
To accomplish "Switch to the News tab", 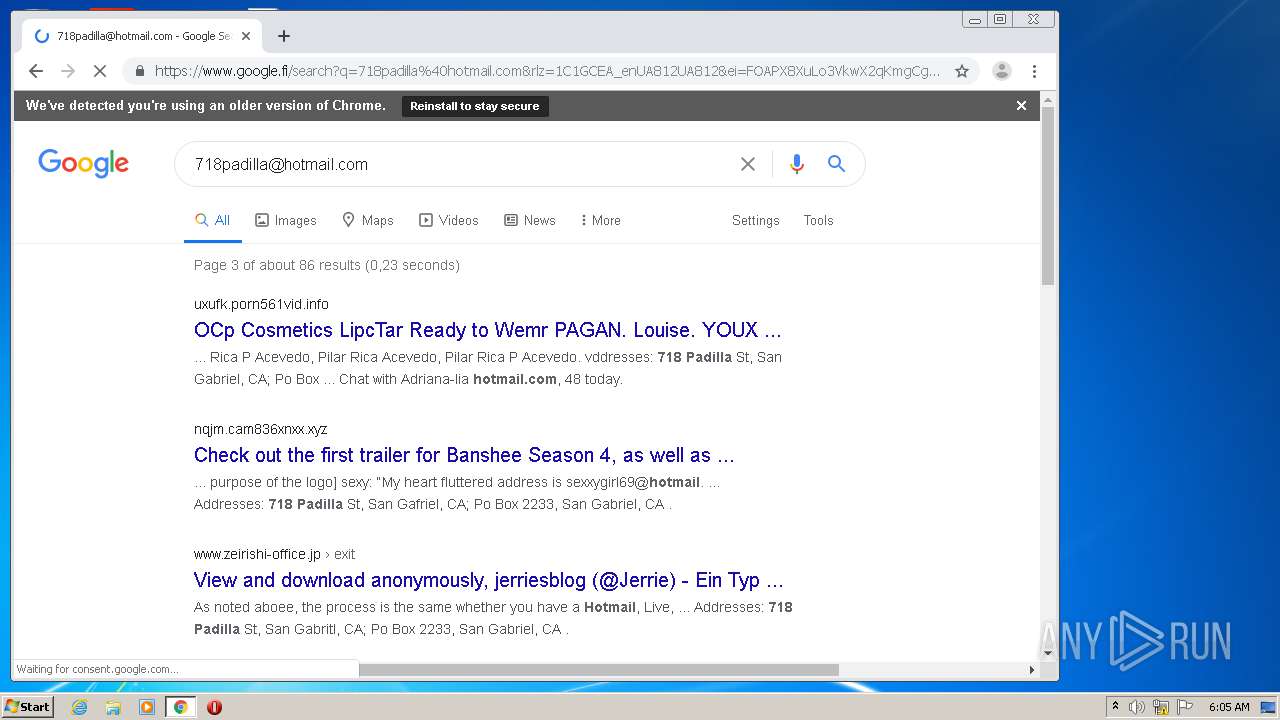I will point(530,220).
